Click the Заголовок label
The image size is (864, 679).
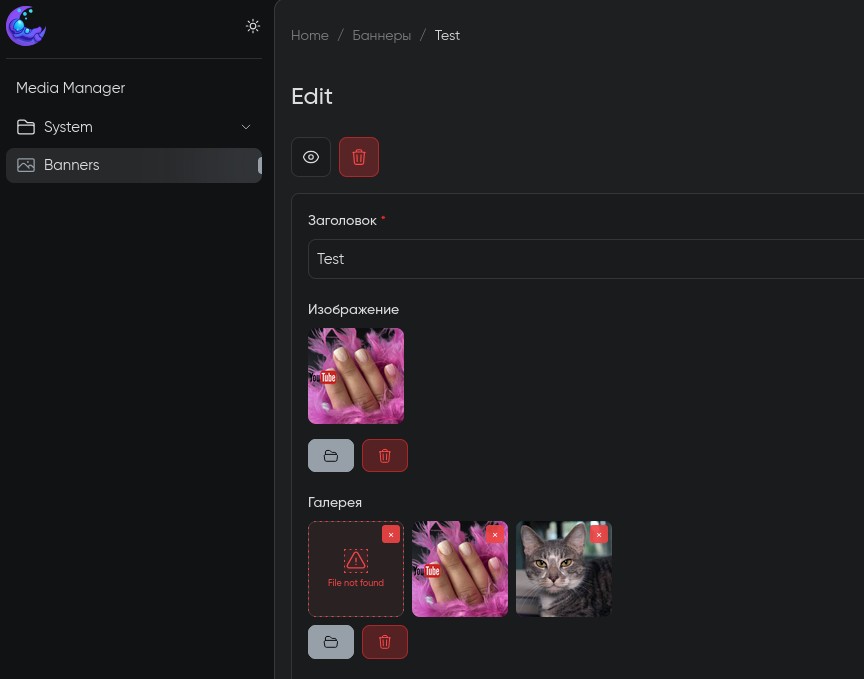coord(342,220)
